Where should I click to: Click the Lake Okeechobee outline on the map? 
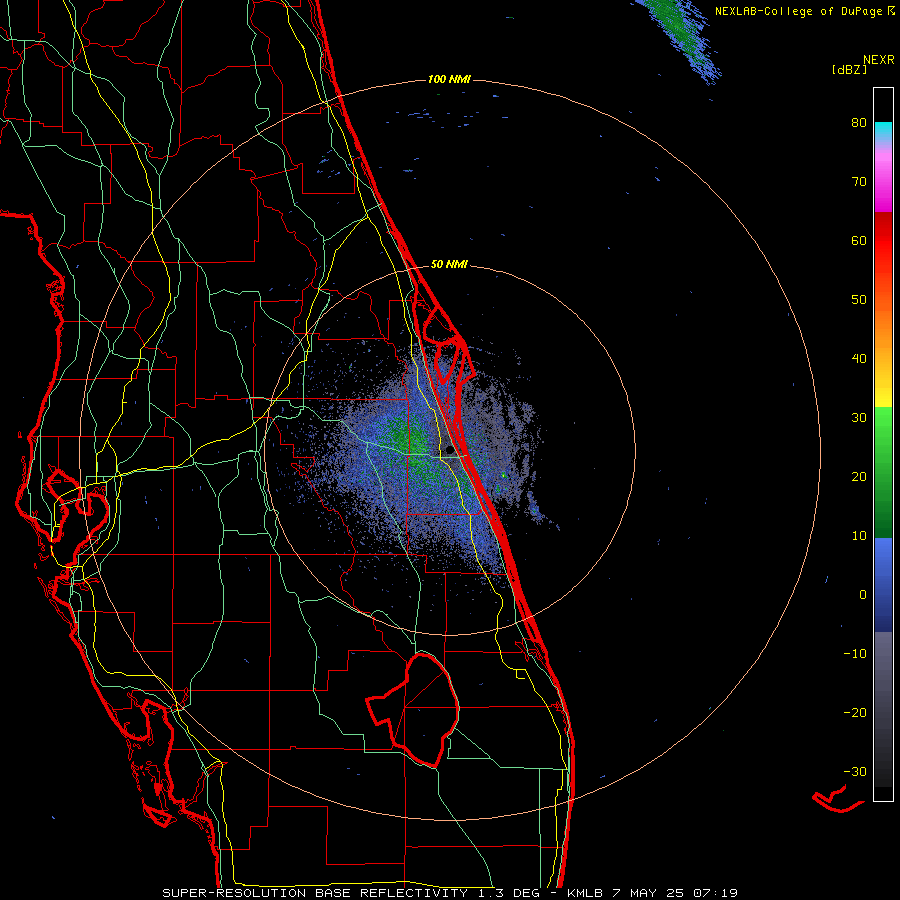413,711
